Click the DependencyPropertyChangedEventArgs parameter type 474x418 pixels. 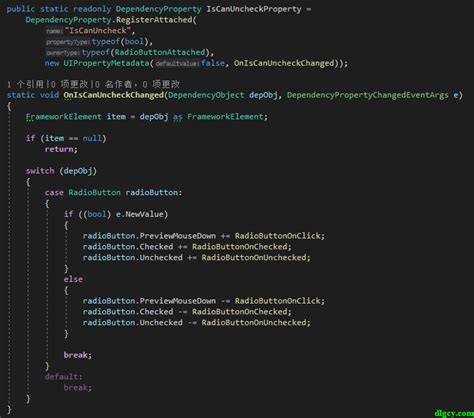[x=368, y=95]
